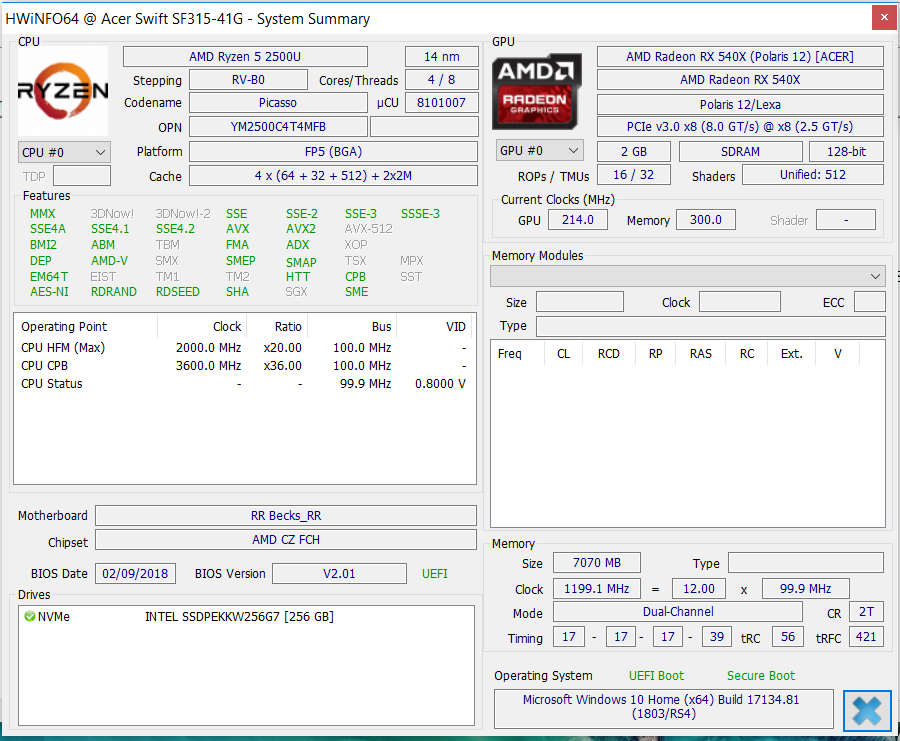Image resolution: width=900 pixels, height=741 pixels.
Task: Click the 2T command rate field
Action: (867, 612)
